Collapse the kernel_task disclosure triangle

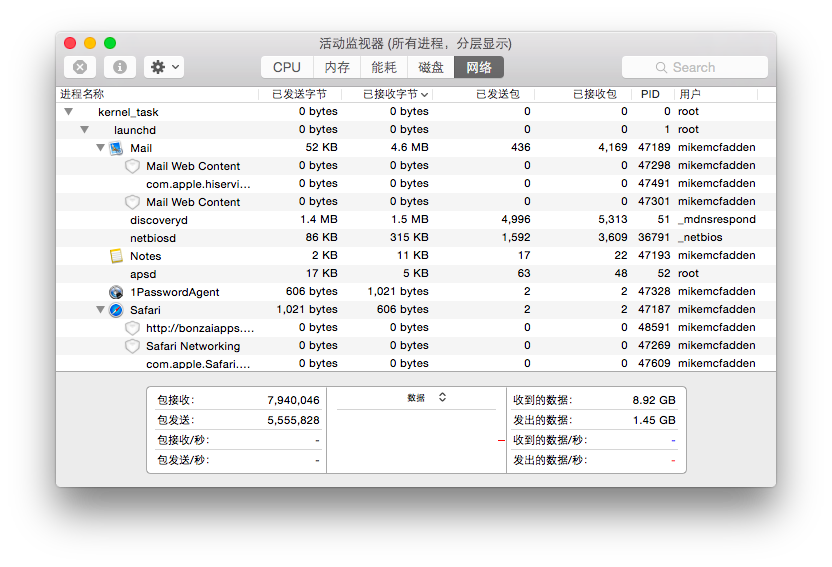tap(68, 112)
